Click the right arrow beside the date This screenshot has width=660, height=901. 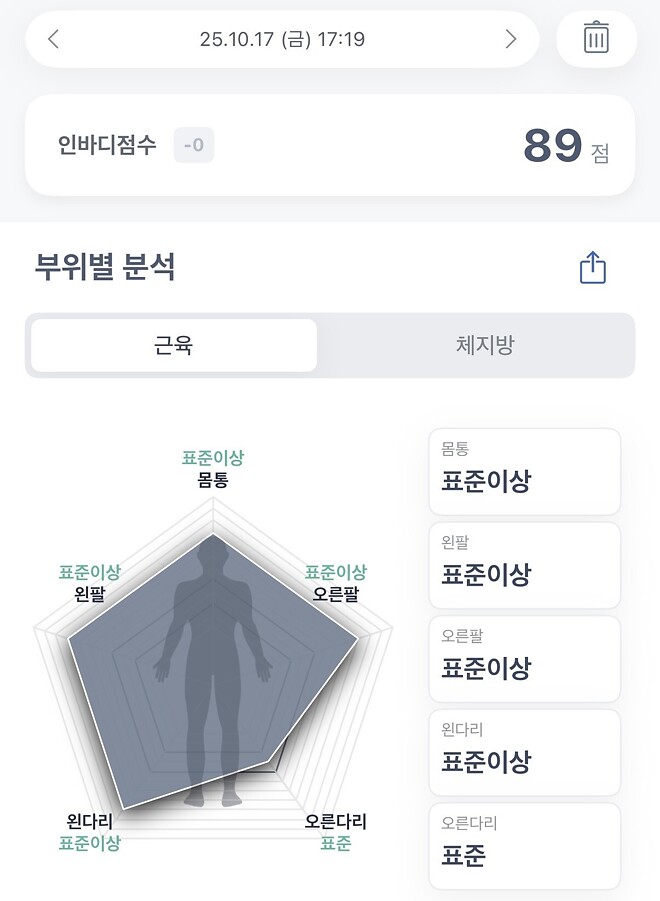click(511, 39)
